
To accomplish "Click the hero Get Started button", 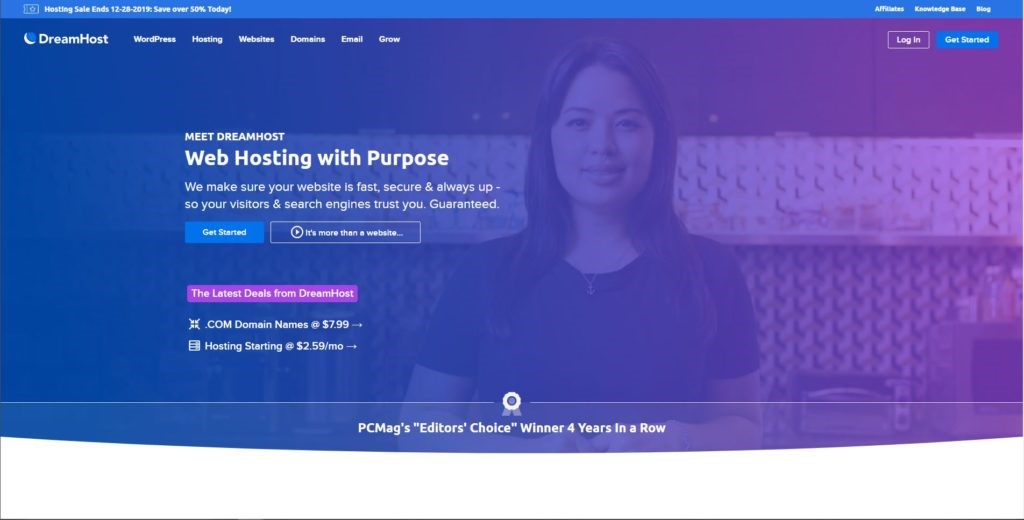I will point(224,232).
